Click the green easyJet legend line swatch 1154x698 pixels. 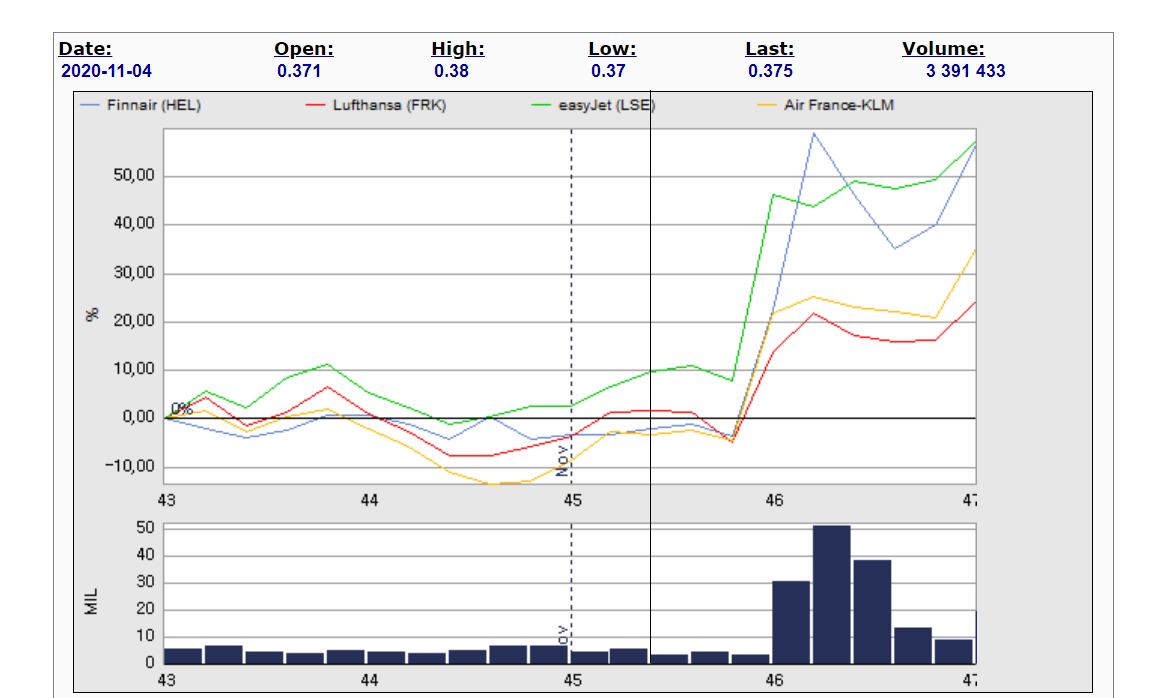coord(542,106)
